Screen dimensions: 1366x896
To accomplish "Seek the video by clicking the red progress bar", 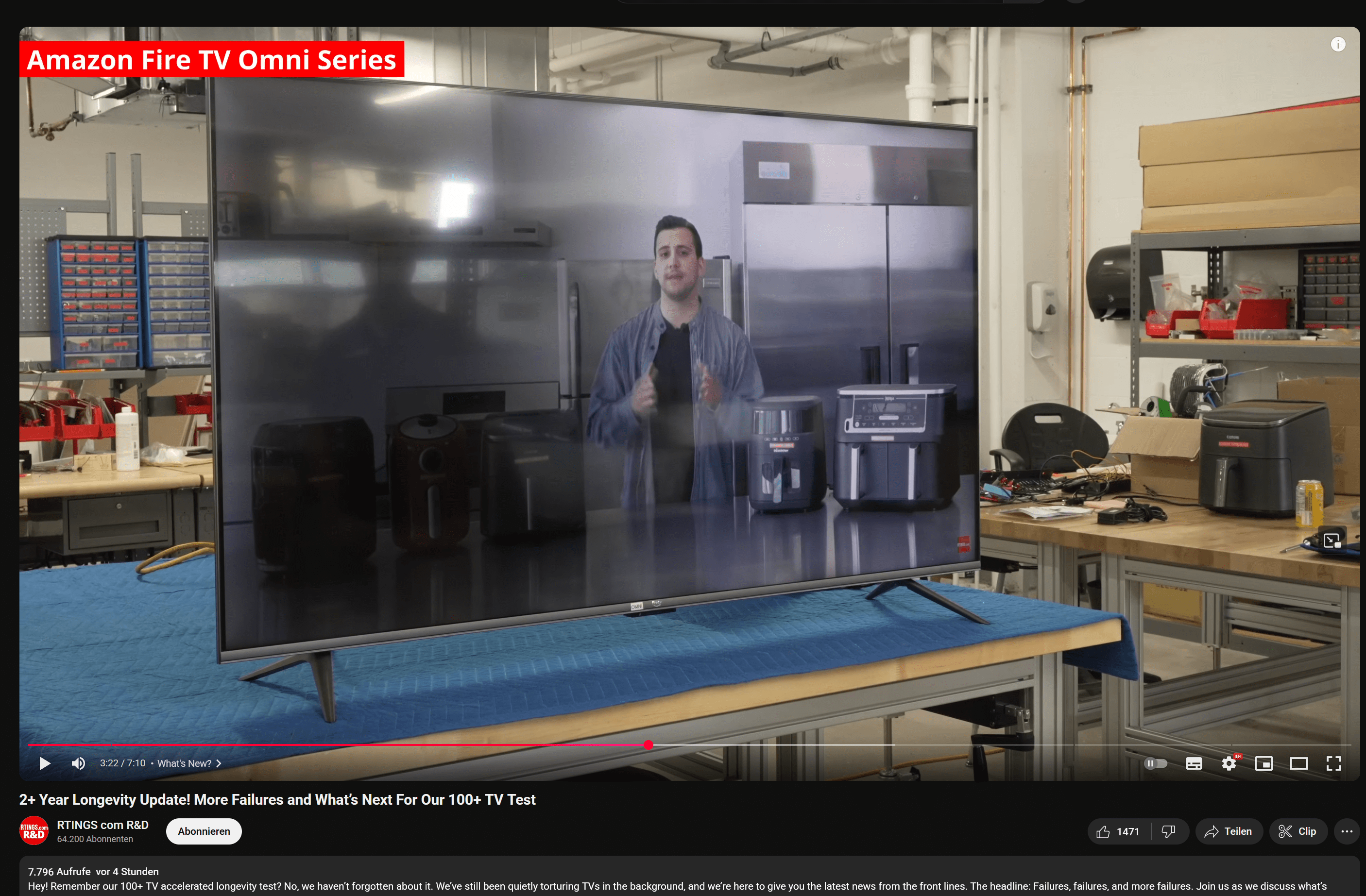I will 344,744.
